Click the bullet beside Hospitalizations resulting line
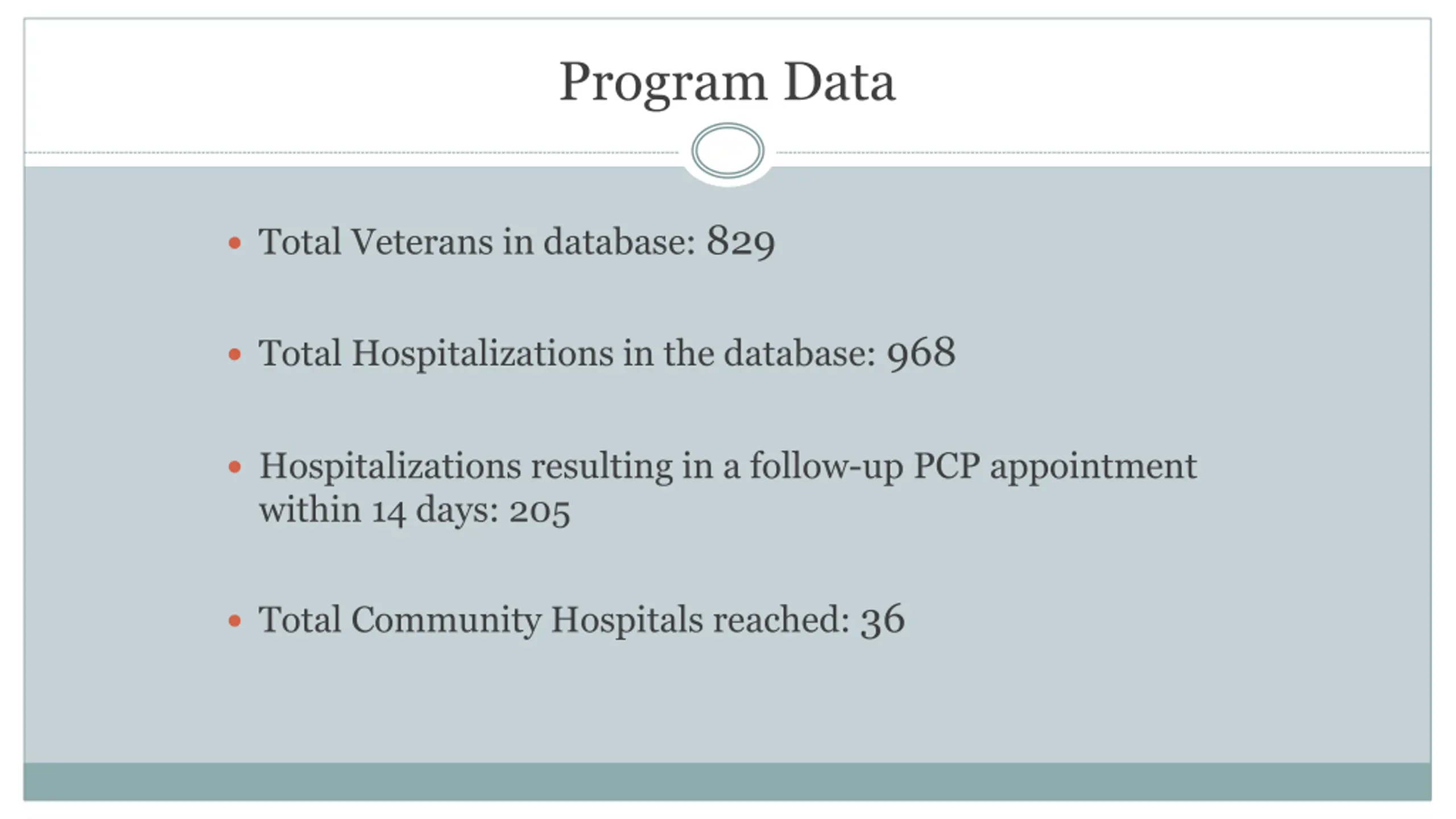The height and width of the screenshot is (819, 1456). point(234,468)
